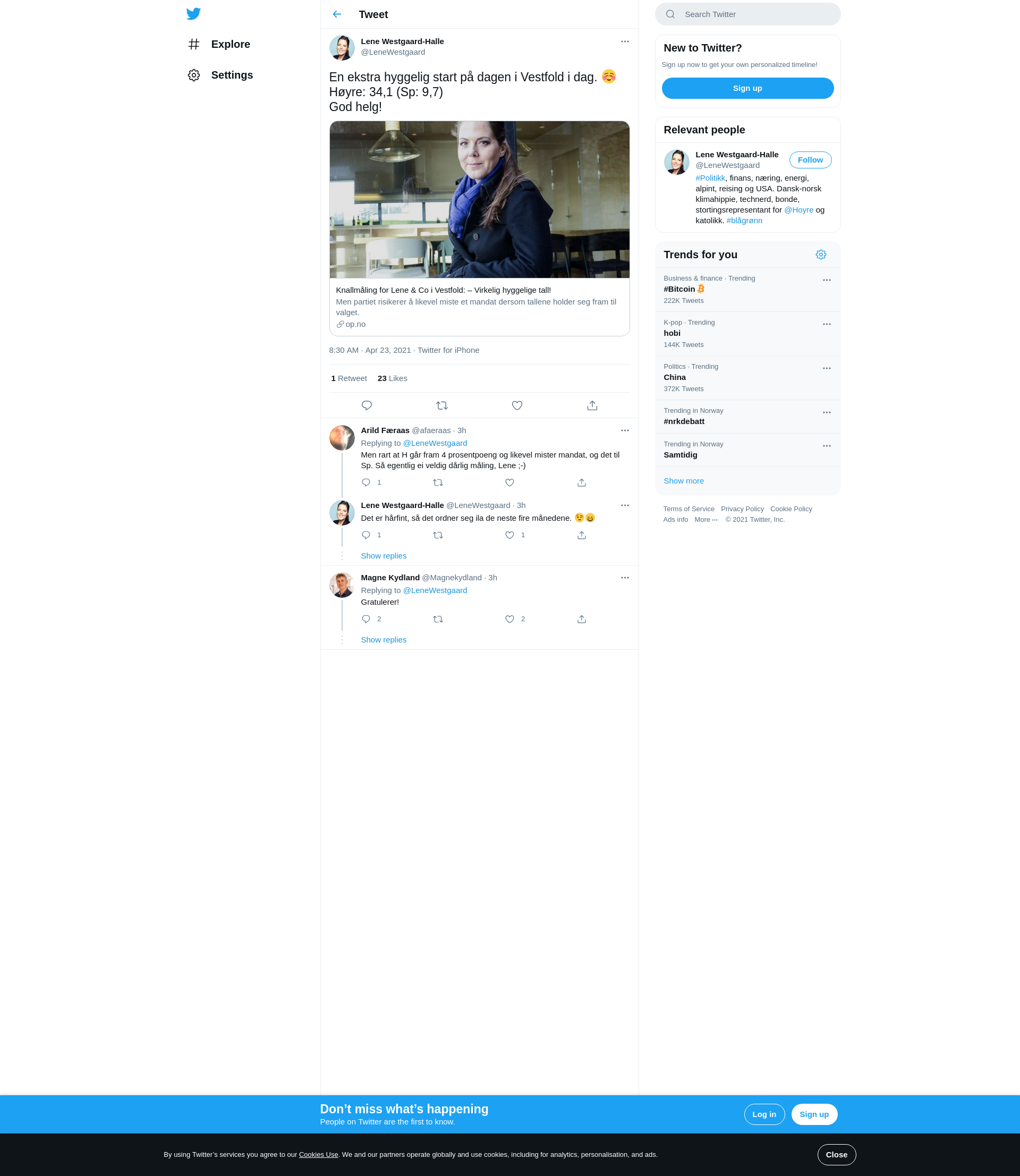Open the #nrkdebatt trend
The width and height of the screenshot is (1020, 1176).
click(x=747, y=417)
